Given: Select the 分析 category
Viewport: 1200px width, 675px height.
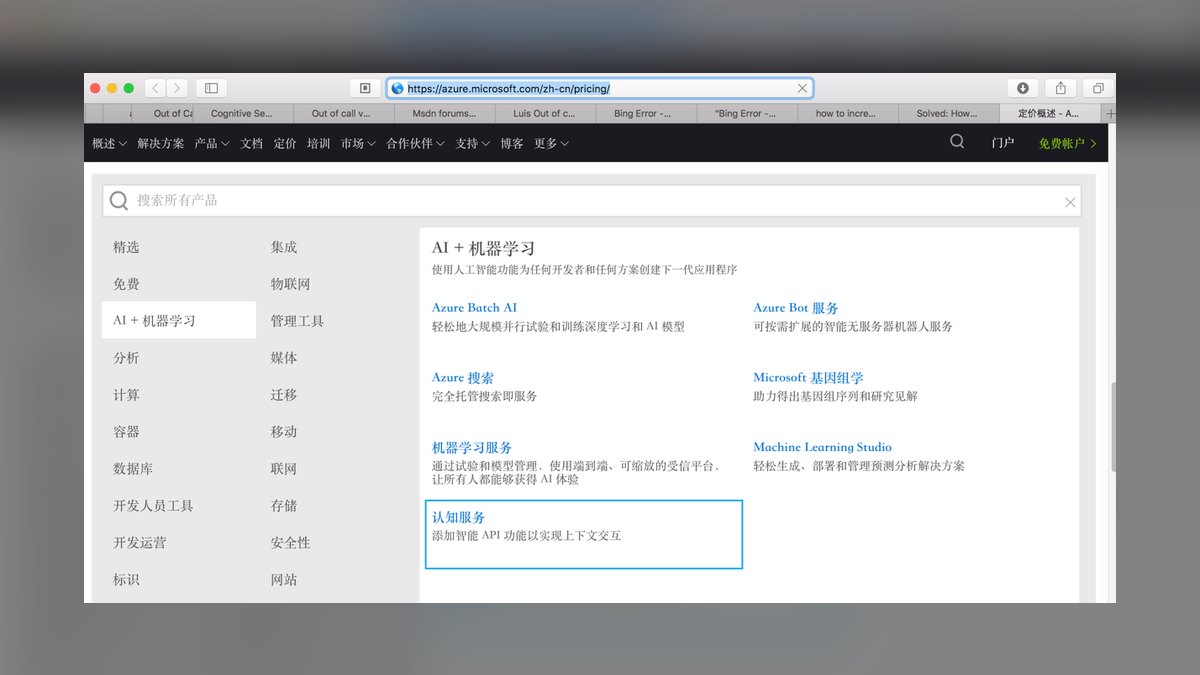Looking at the screenshot, I should 127,358.
